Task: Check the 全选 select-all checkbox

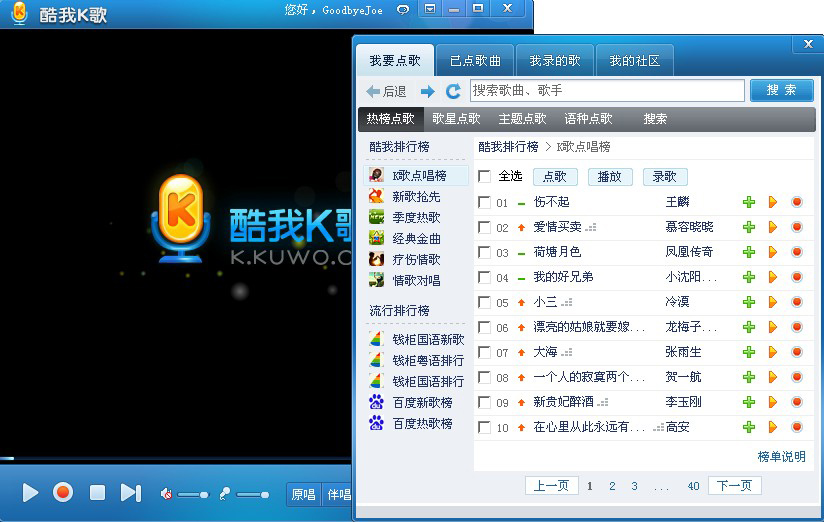Action: [x=484, y=177]
